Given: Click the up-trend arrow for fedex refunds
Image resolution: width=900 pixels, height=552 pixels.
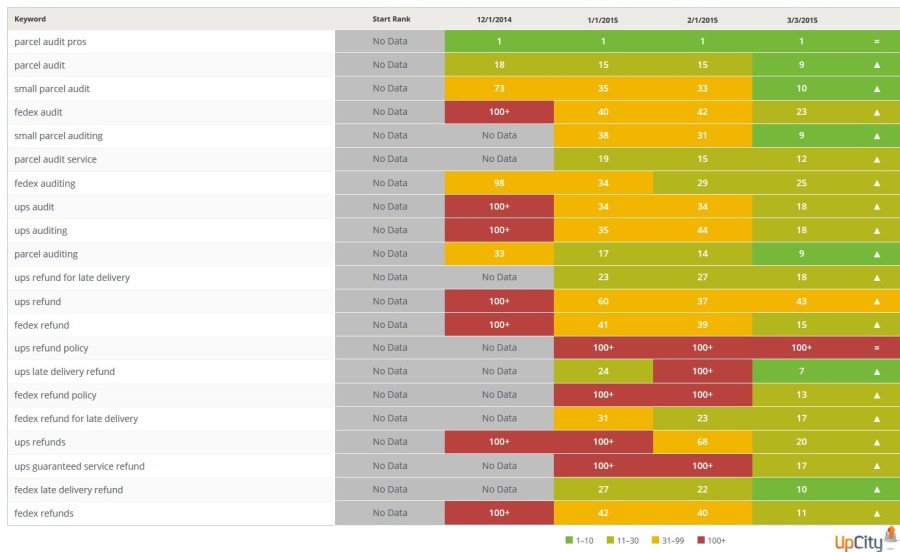Looking at the screenshot, I should [876, 513].
